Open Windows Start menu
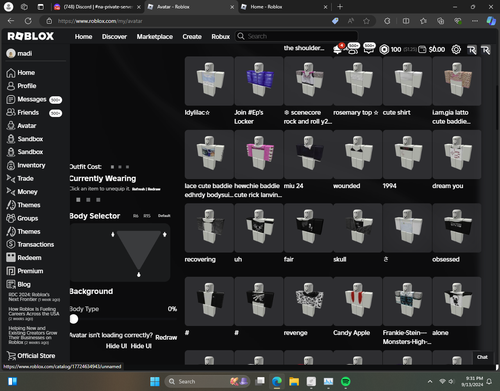This screenshot has height=391, width=500. (155, 381)
